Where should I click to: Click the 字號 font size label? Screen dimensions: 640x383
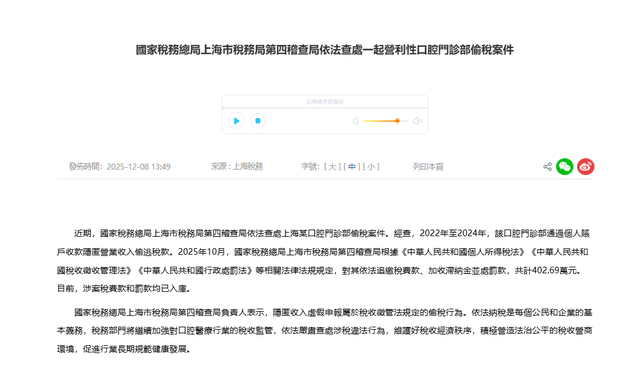coord(310,167)
